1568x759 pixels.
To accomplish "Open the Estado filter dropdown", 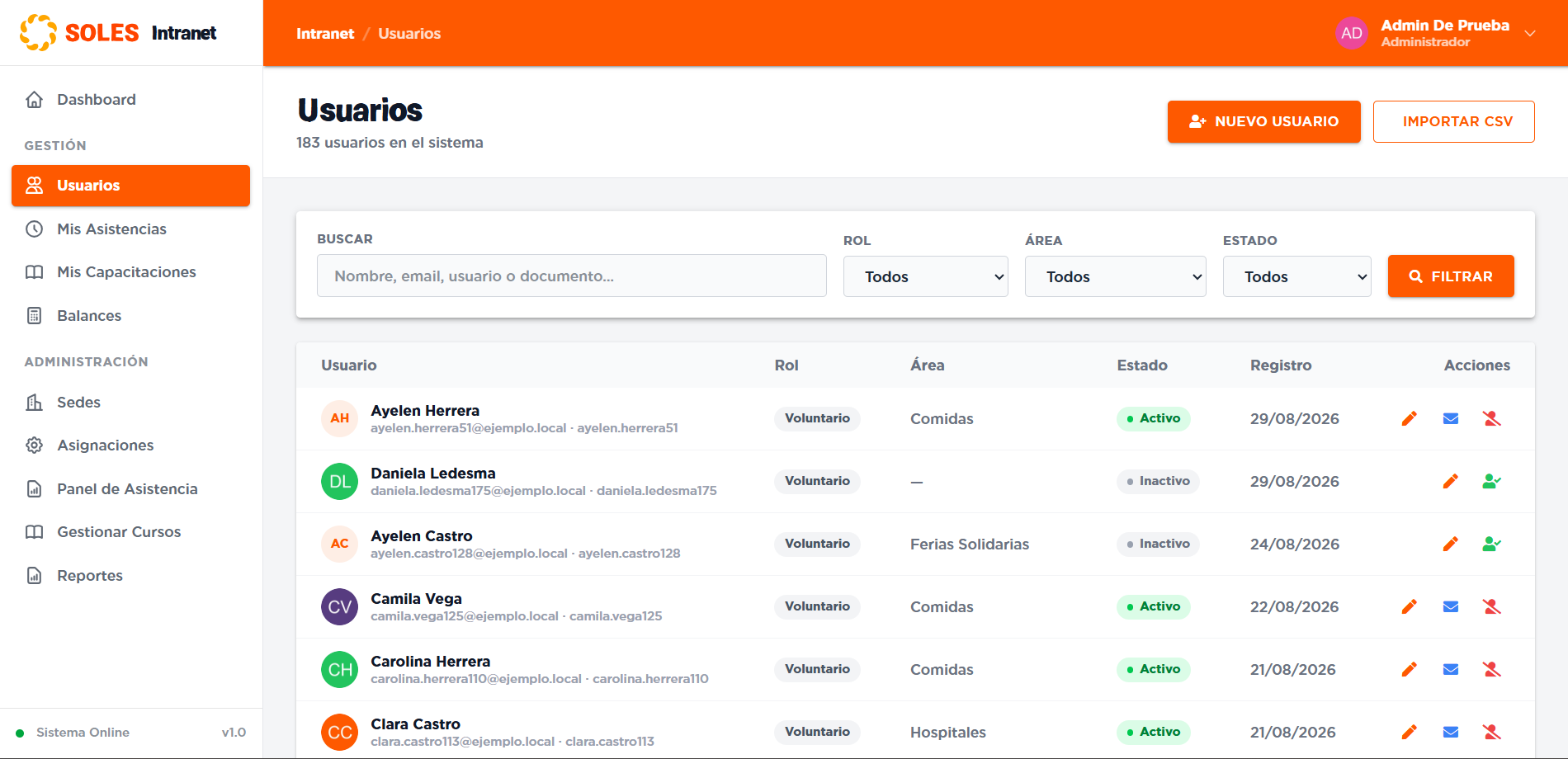I will point(1296,276).
